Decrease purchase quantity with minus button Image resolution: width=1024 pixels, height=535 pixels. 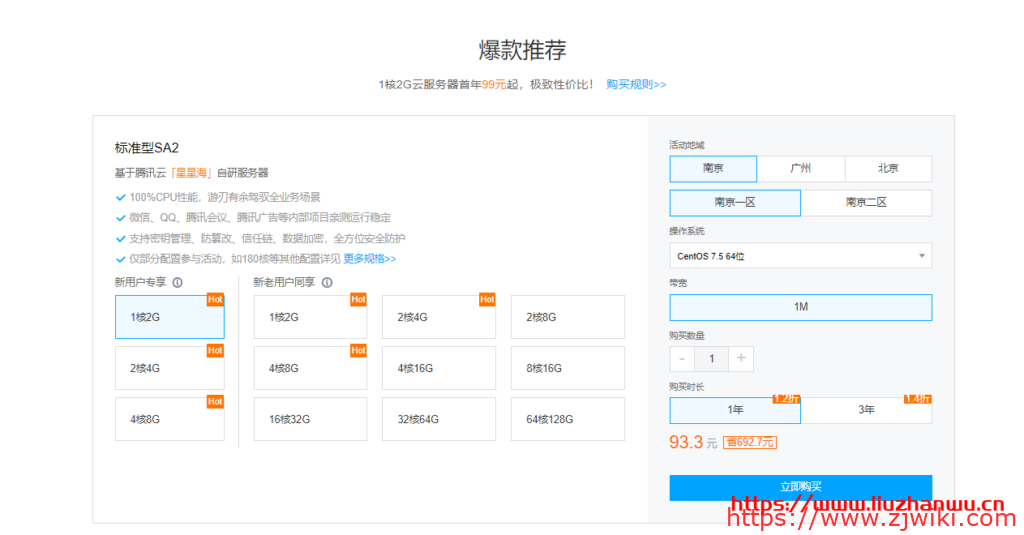tap(682, 359)
